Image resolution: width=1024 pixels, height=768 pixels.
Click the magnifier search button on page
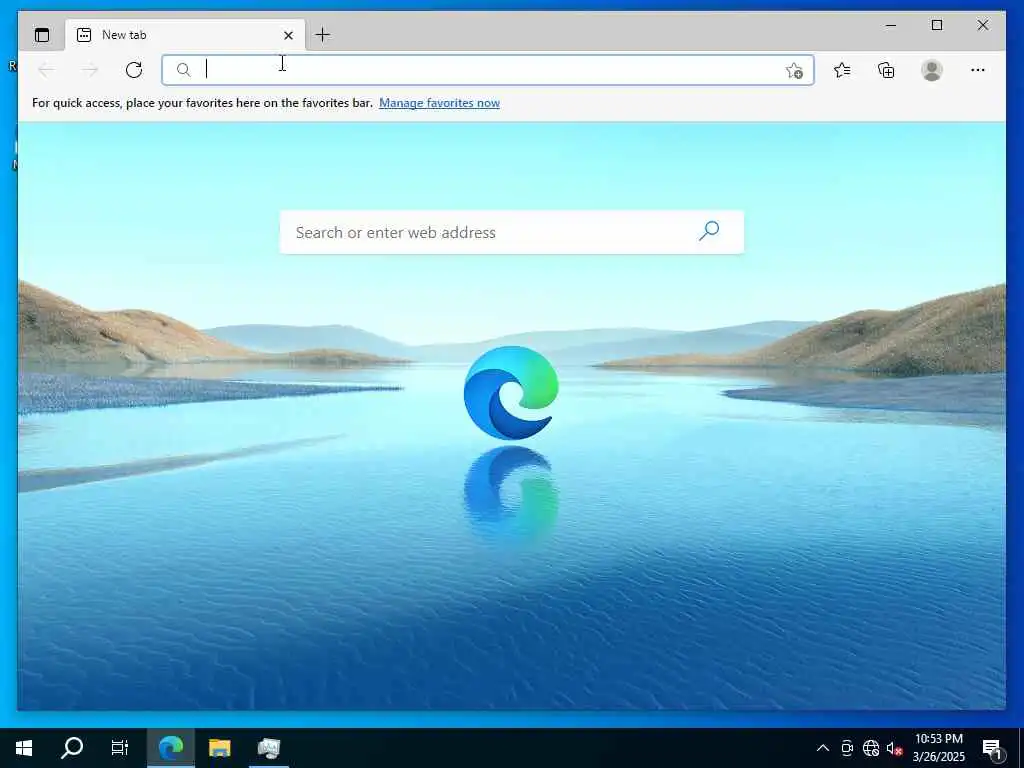pyautogui.click(x=709, y=231)
